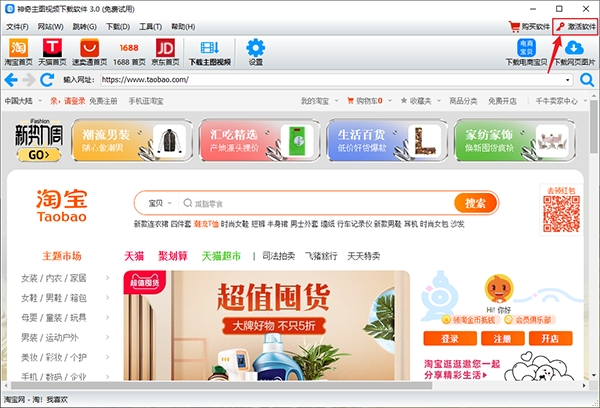Screen dimensions: 600x408
Task: Open the 京东首页 toolbar icon
Action: pos(165,51)
